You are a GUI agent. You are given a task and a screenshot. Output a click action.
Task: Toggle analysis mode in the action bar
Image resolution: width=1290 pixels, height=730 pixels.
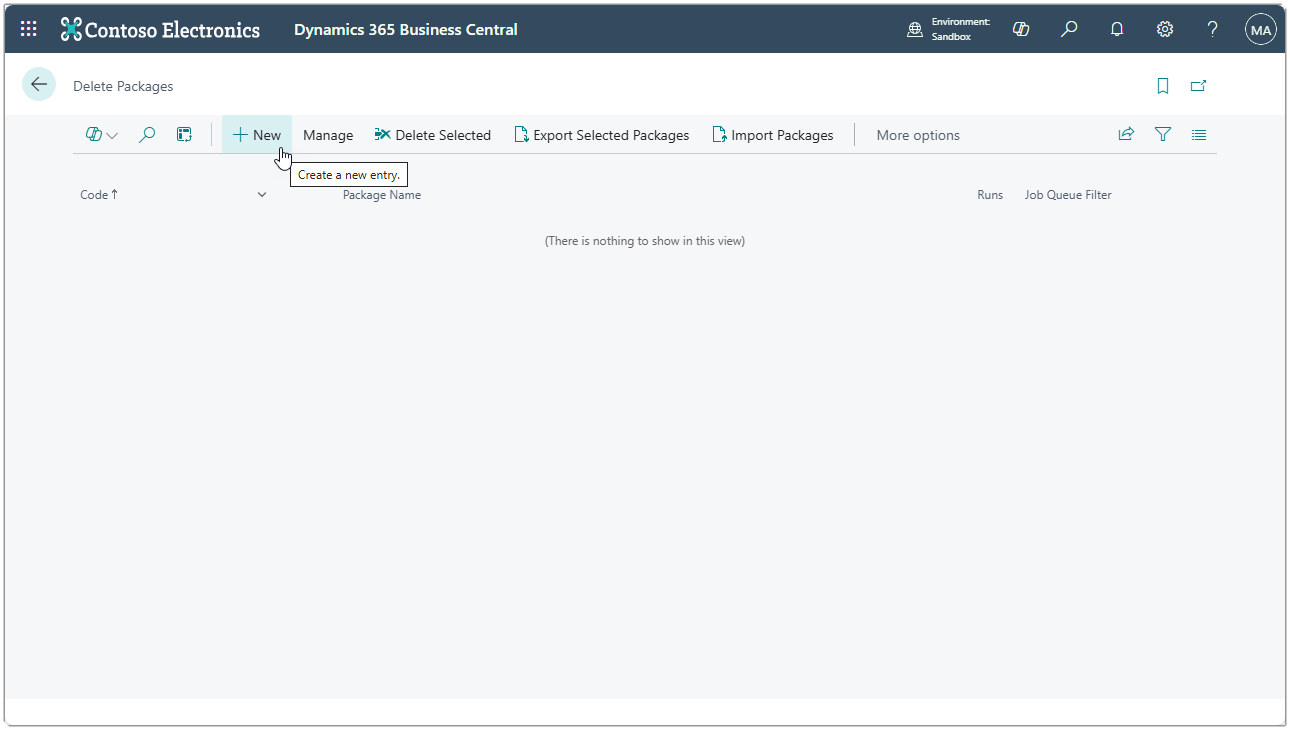click(x=183, y=134)
